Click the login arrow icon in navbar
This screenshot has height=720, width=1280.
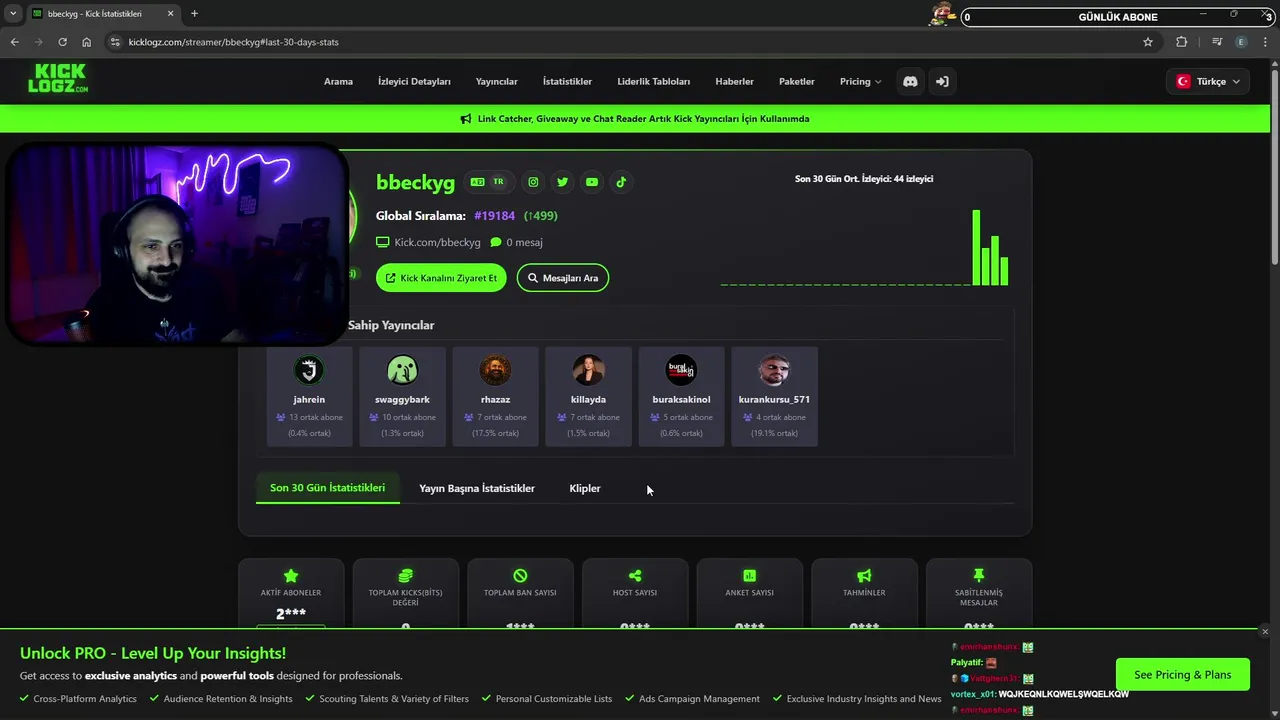(x=942, y=81)
